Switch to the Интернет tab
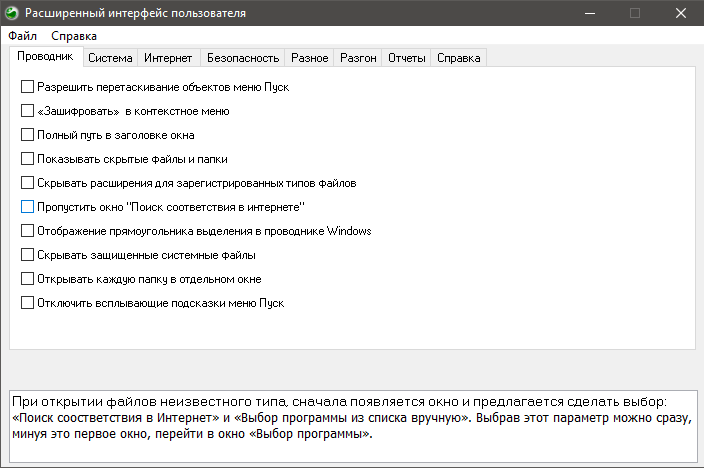This screenshot has width=704, height=468. [x=168, y=58]
